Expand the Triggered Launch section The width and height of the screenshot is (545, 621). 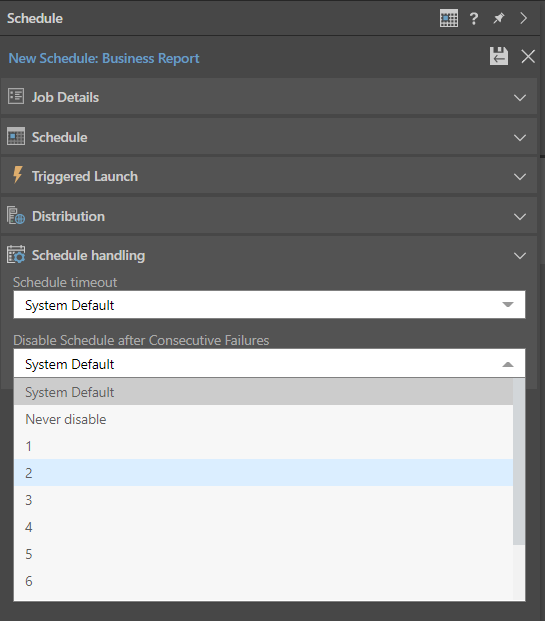click(520, 176)
